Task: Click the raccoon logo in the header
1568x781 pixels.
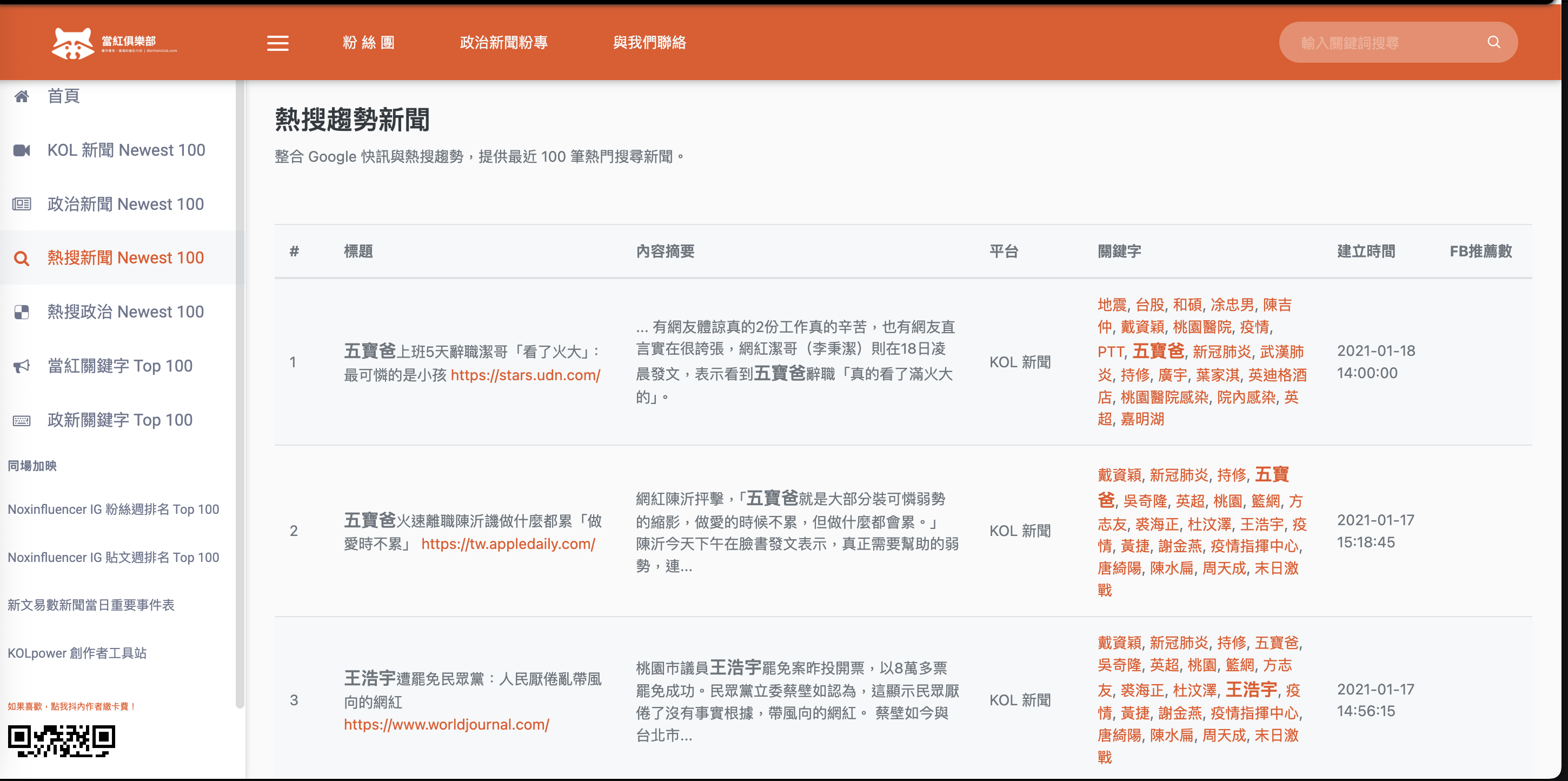Action: coord(73,43)
